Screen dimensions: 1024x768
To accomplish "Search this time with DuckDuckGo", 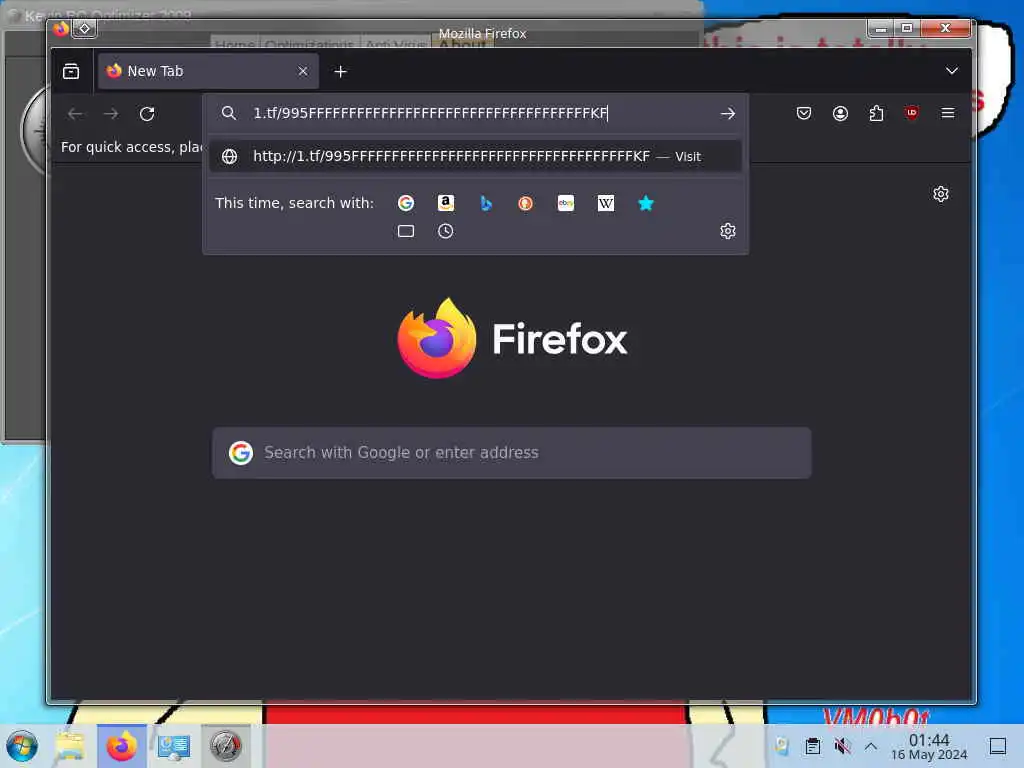I will [x=525, y=203].
